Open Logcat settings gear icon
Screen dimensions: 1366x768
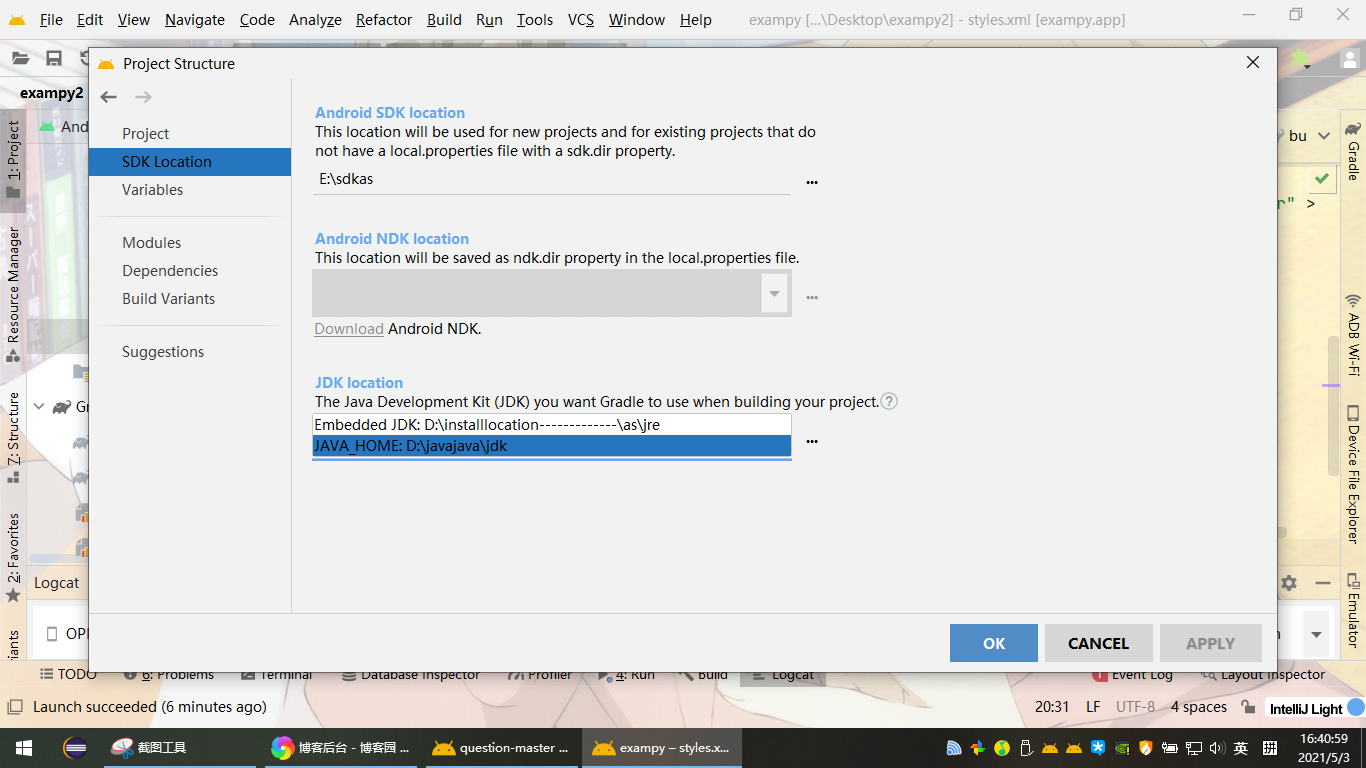[x=1289, y=582]
